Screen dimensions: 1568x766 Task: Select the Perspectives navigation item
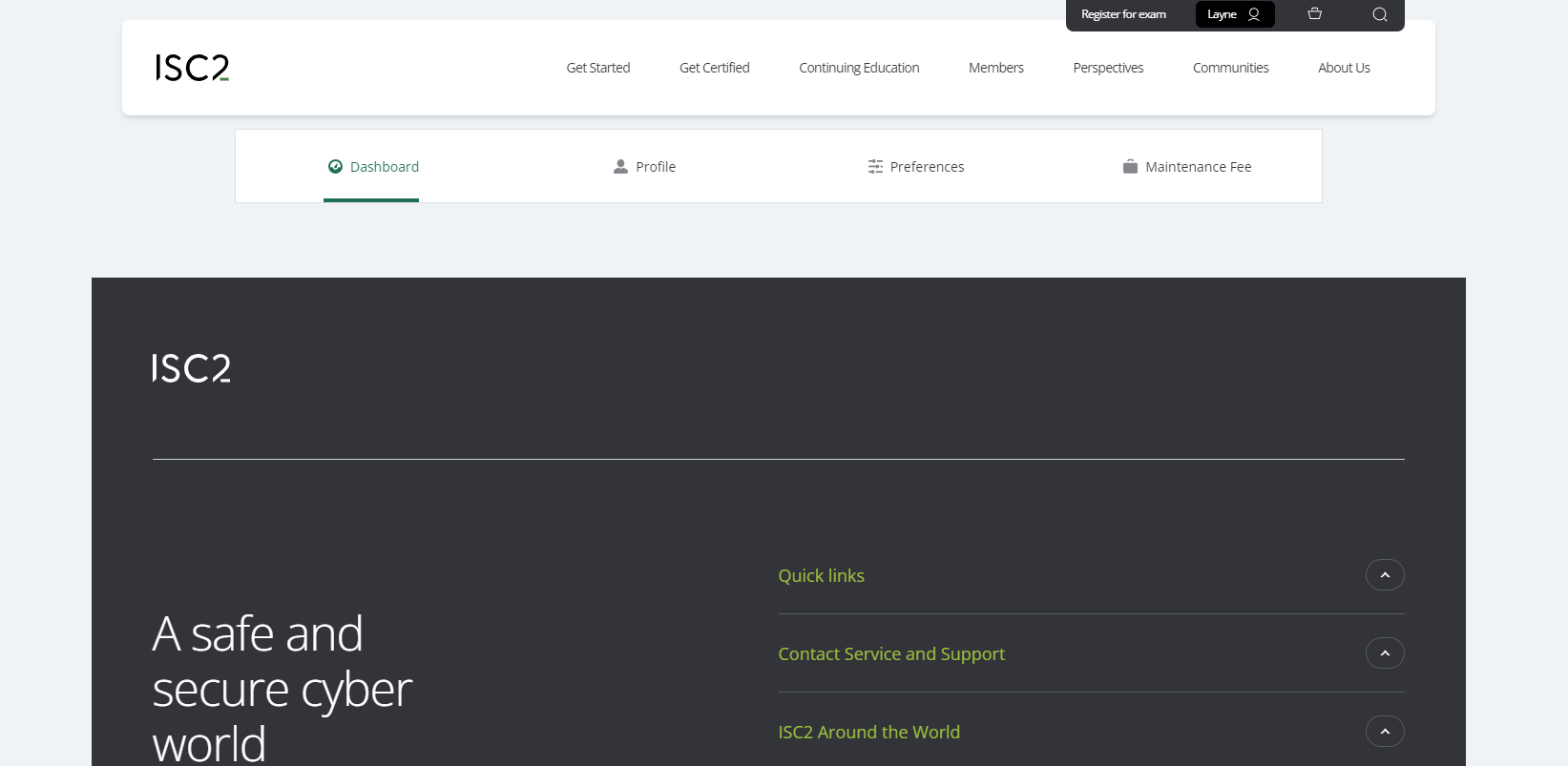[x=1108, y=68]
